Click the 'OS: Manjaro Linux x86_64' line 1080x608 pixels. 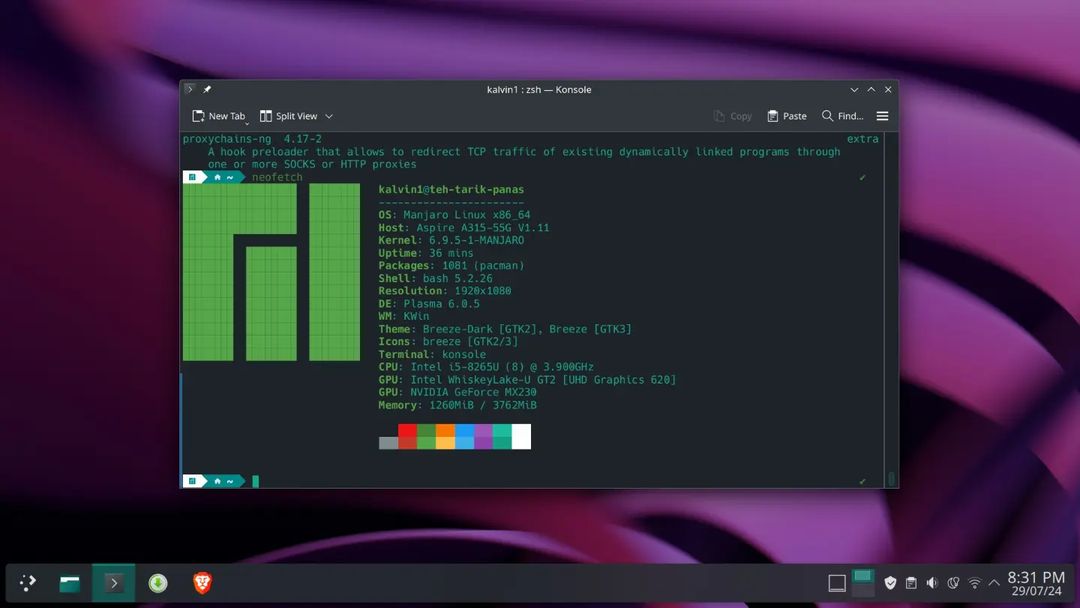[x=455, y=215]
